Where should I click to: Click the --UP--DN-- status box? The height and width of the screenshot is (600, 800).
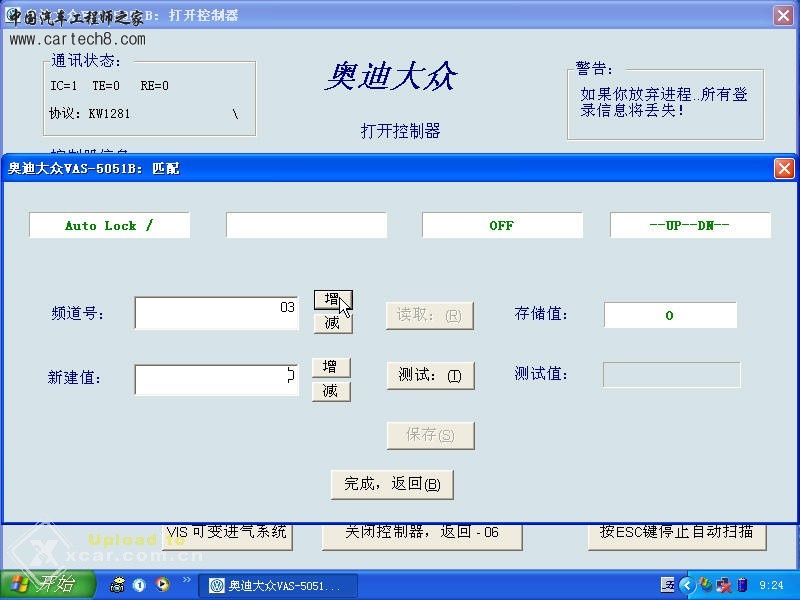[690, 225]
